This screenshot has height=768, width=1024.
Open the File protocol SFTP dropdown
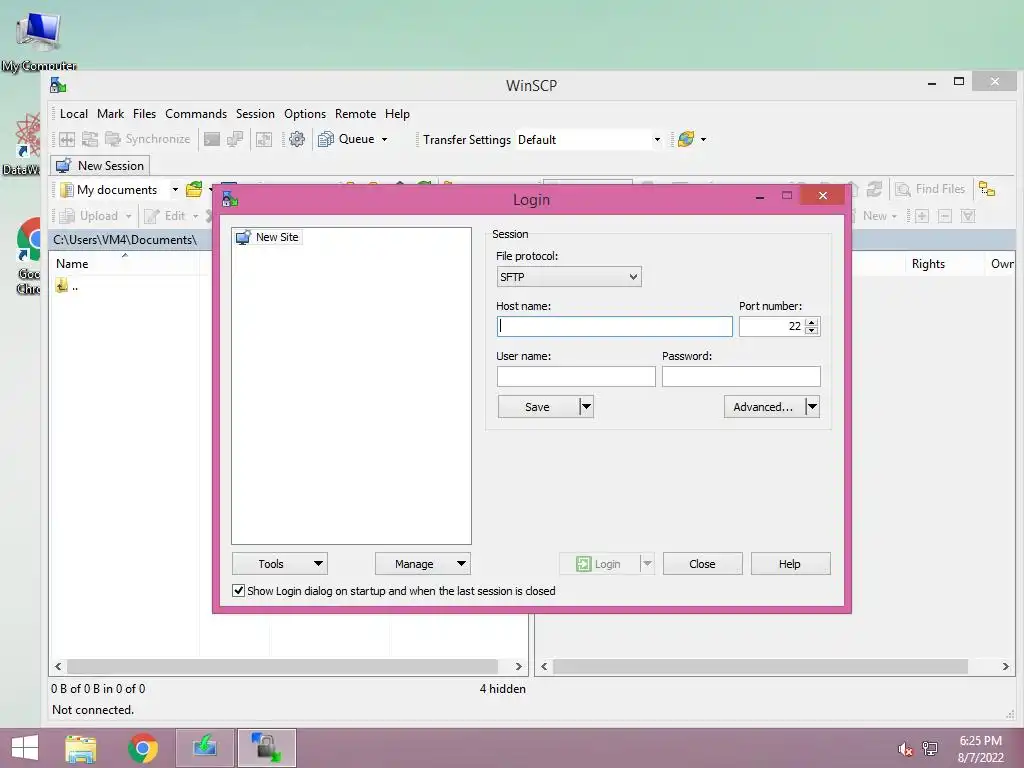[x=569, y=277]
